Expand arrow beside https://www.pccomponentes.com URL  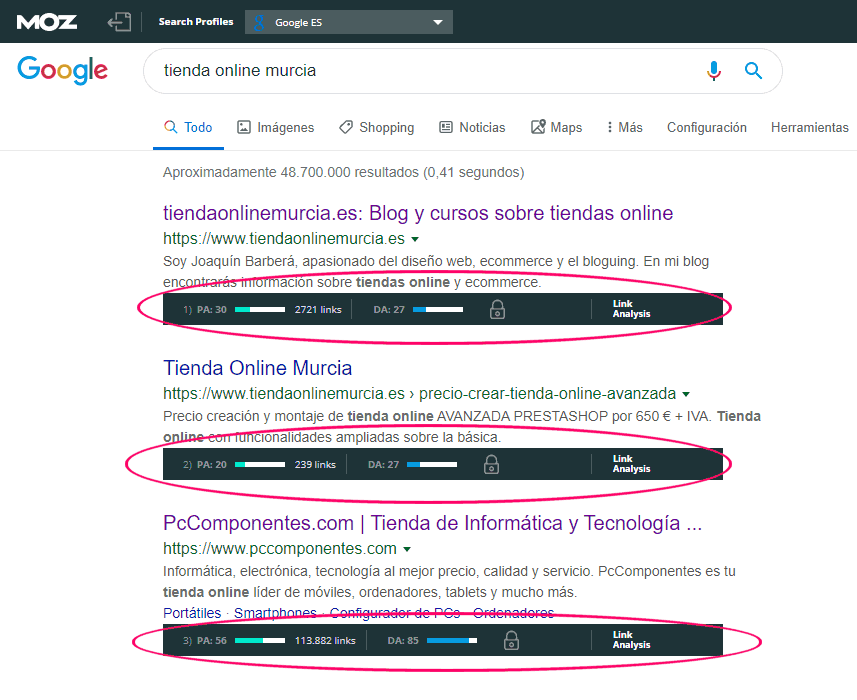[x=407, y=549]
